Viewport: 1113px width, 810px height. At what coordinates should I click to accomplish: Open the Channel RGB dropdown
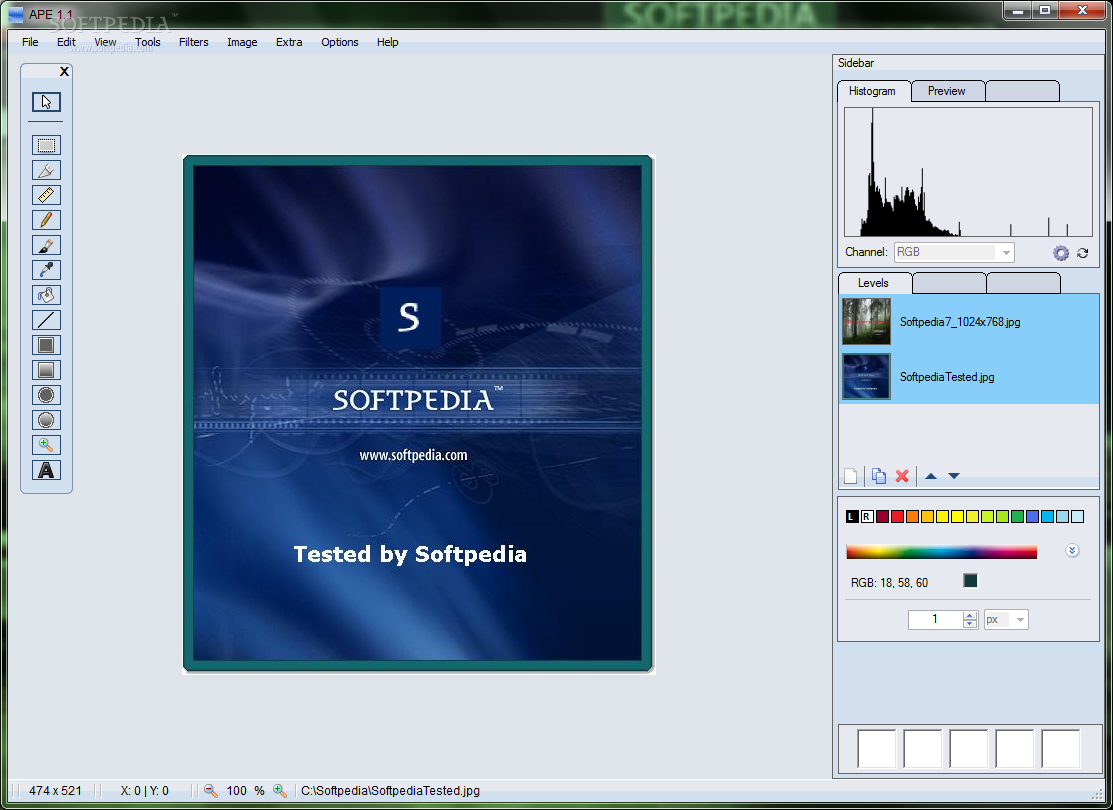click(x=954, y=252)
